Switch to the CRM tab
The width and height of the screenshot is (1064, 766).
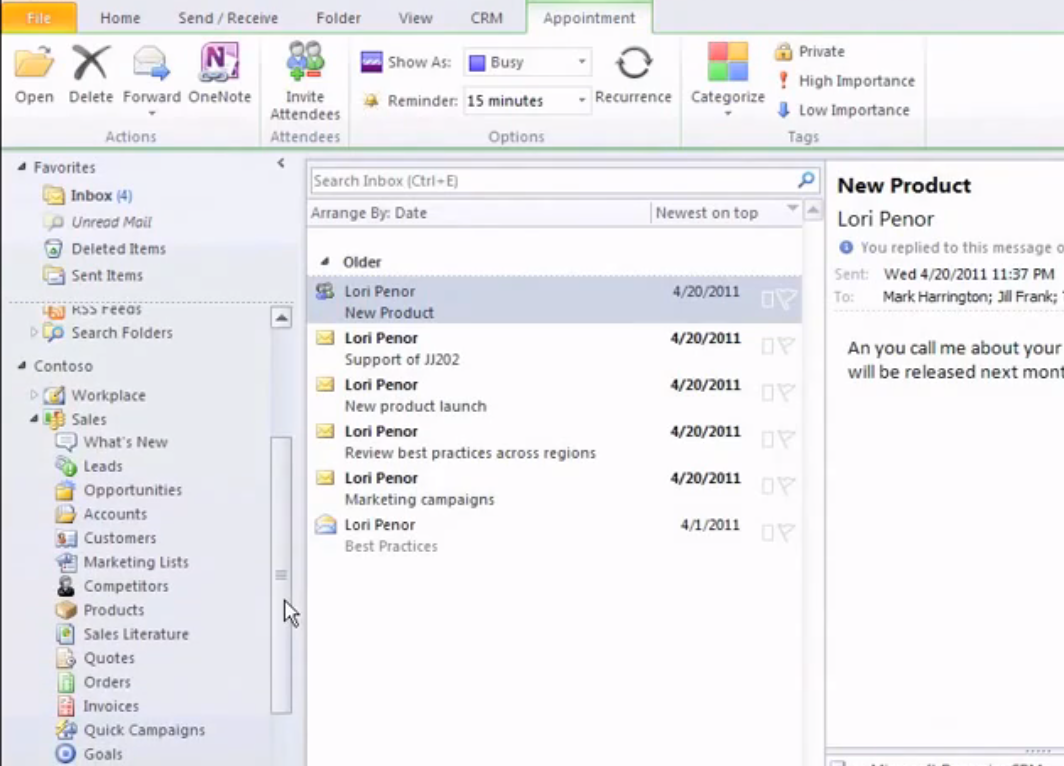pyautogui.click(x=487, y=18)
